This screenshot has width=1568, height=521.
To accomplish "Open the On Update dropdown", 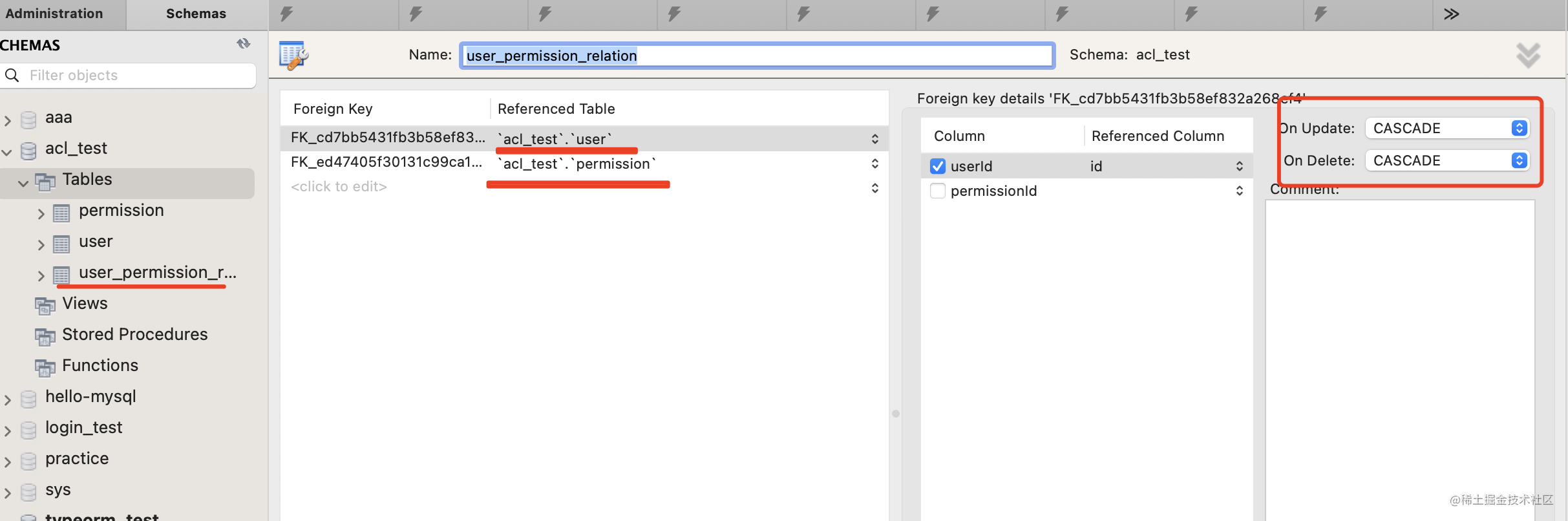I will pos(1446,128).
